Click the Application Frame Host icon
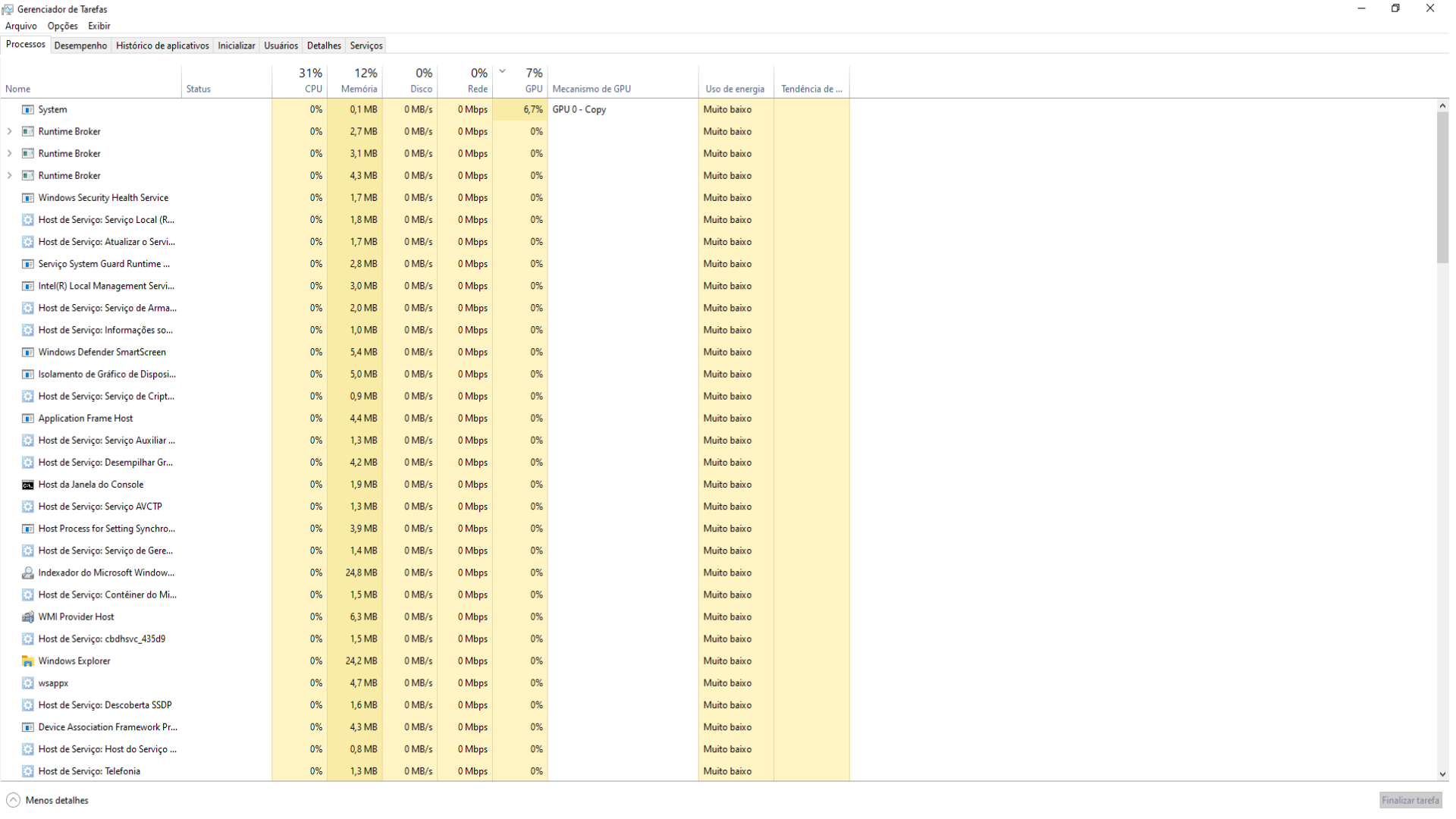This screenshot has width=1456, height=819. 28,419
